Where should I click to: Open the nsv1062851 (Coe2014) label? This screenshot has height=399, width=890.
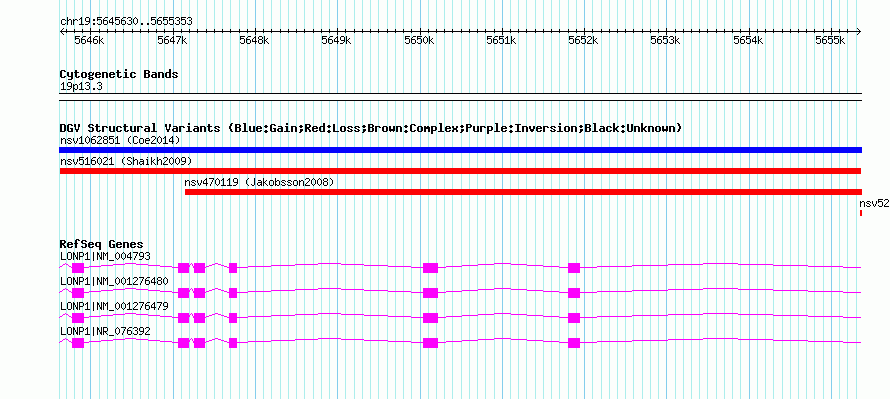pos(120,140)
